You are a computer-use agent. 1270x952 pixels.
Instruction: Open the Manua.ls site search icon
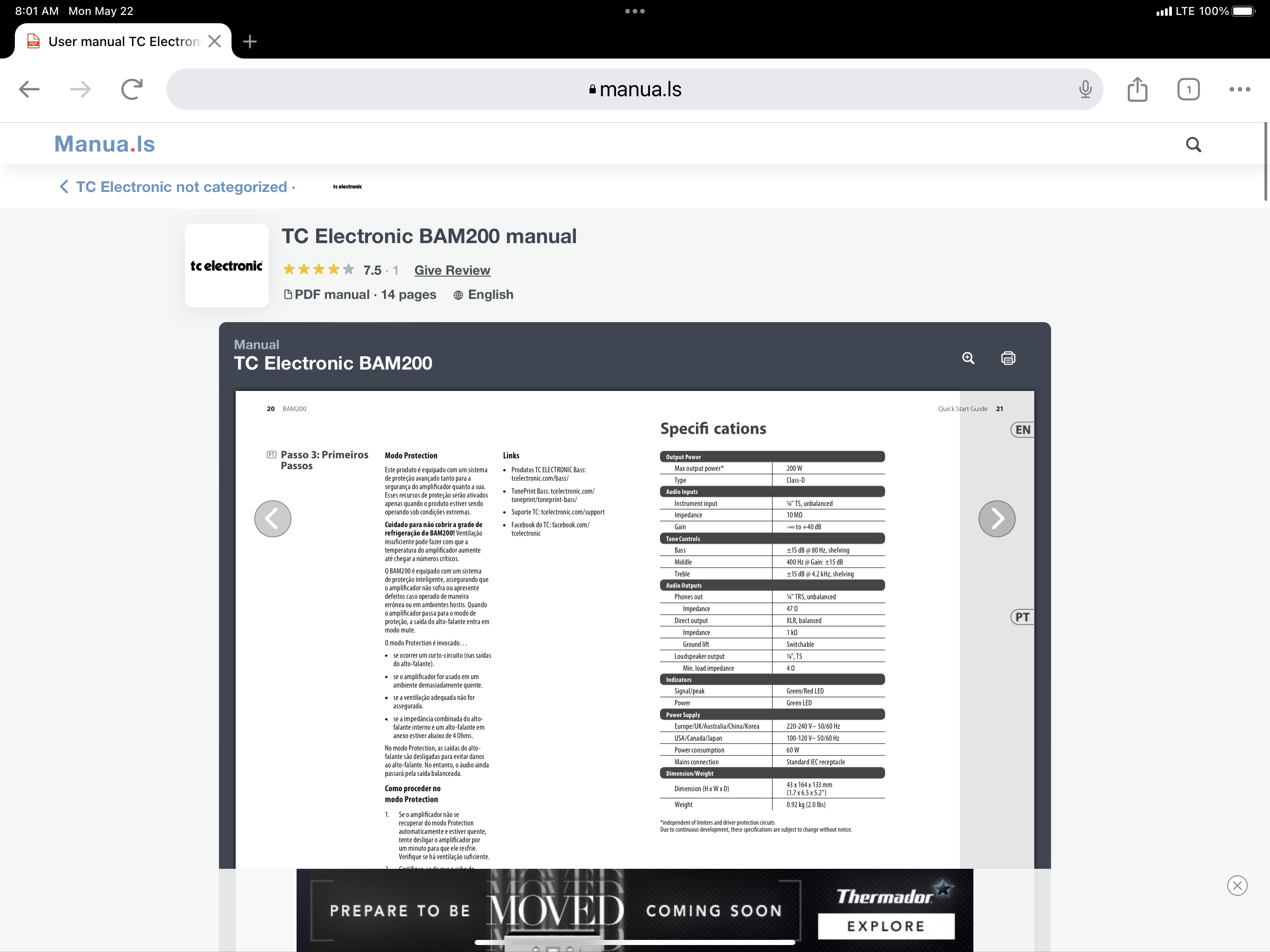point(1194,144)
